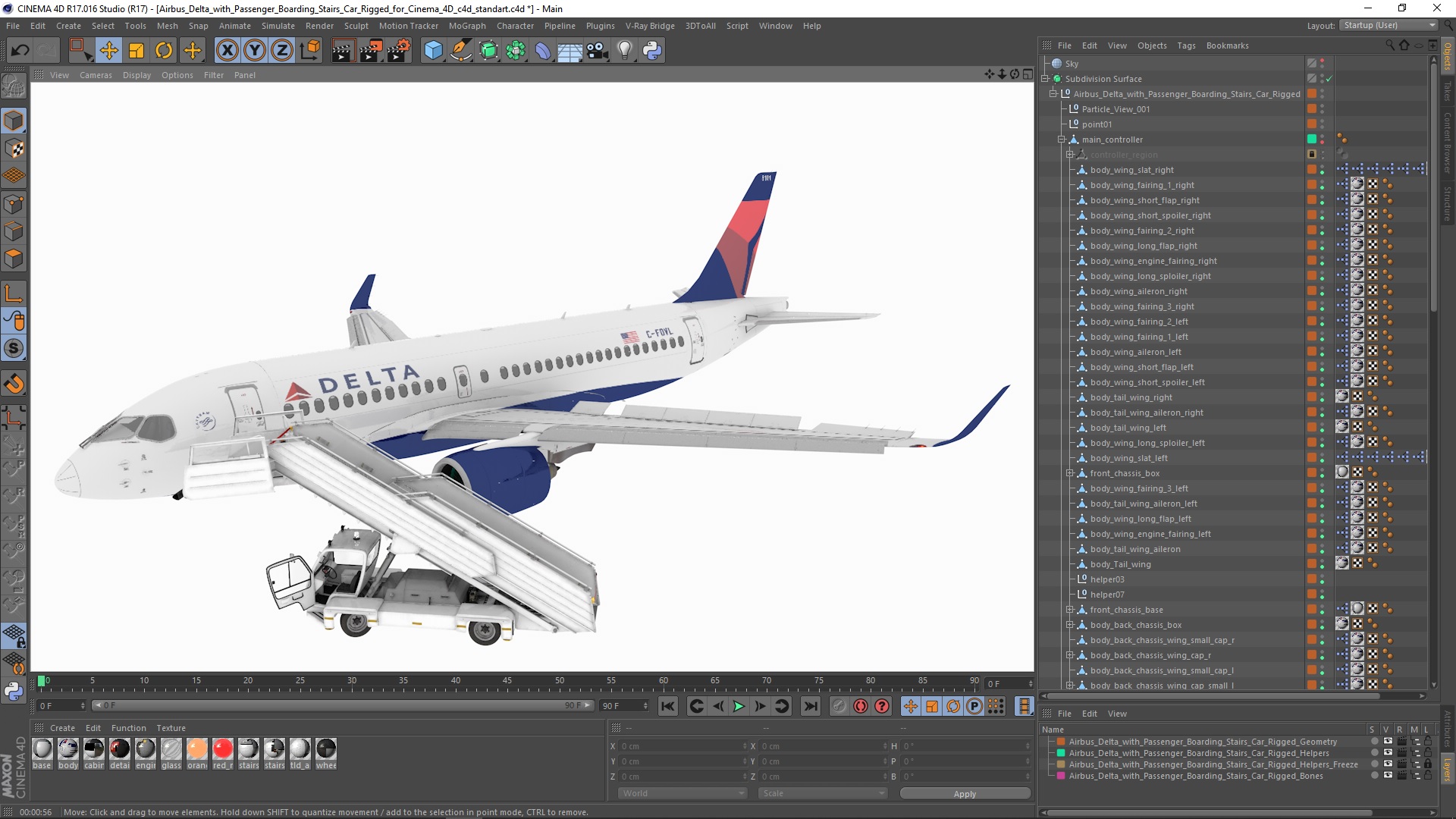This screenshot has width=1456, height=819.
Task: Open the V-Ray Bridge menu
Action: (650, 26)
